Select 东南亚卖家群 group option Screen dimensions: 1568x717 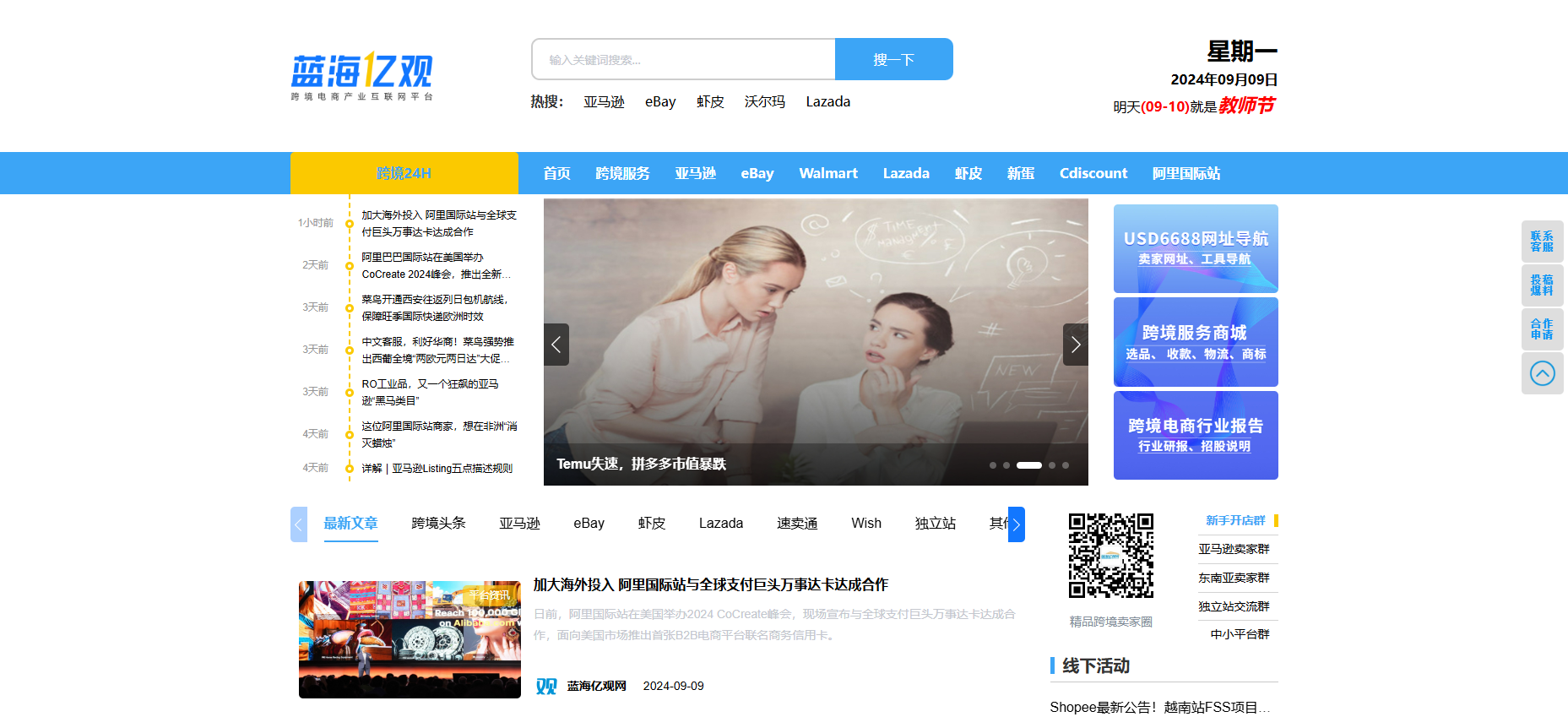coord(1234,578)
